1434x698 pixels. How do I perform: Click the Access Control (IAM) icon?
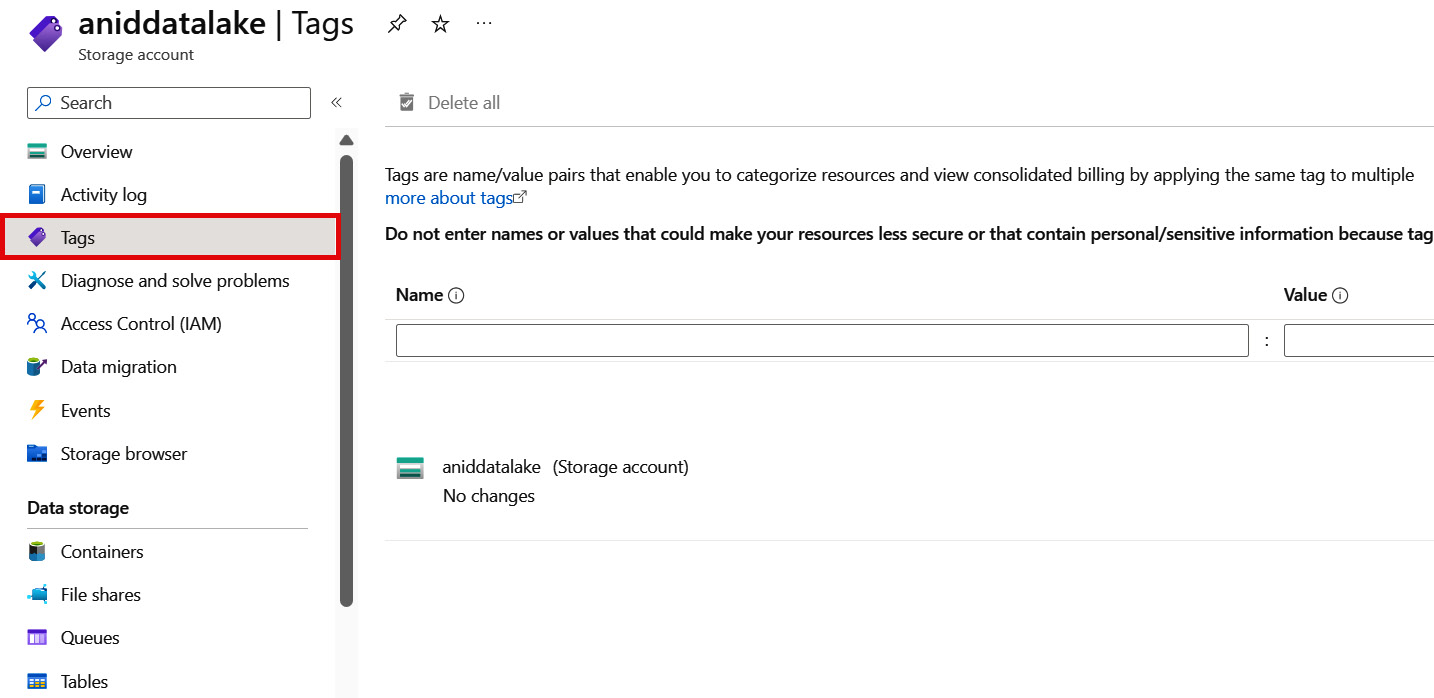(38, 324)
